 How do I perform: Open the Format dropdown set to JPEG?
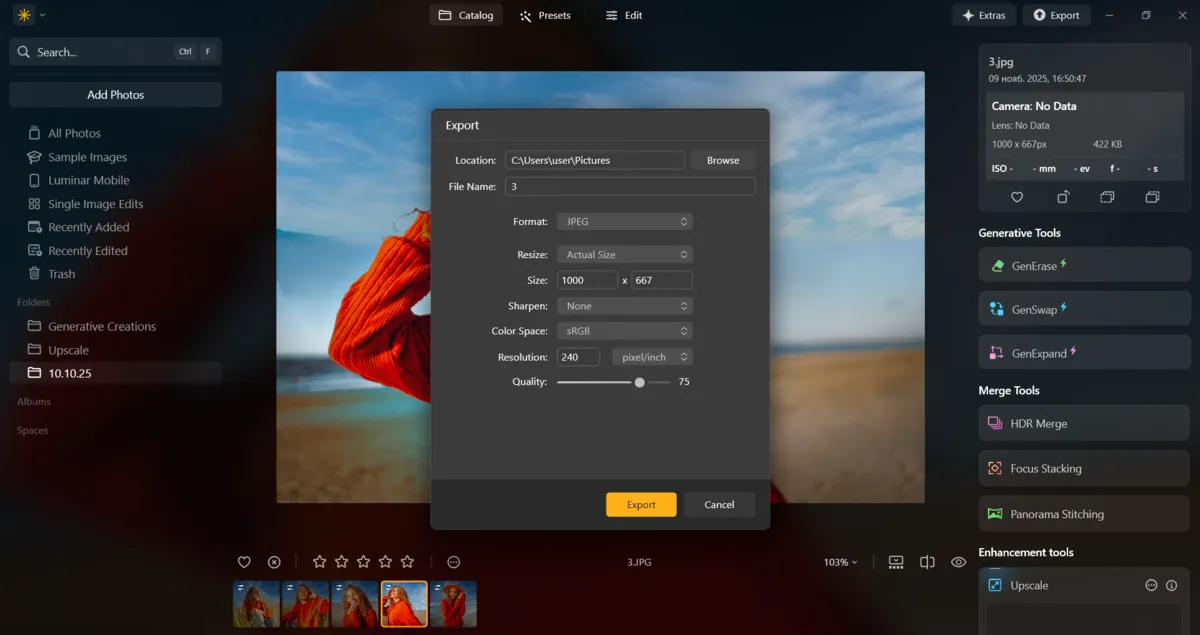(624, 221)
